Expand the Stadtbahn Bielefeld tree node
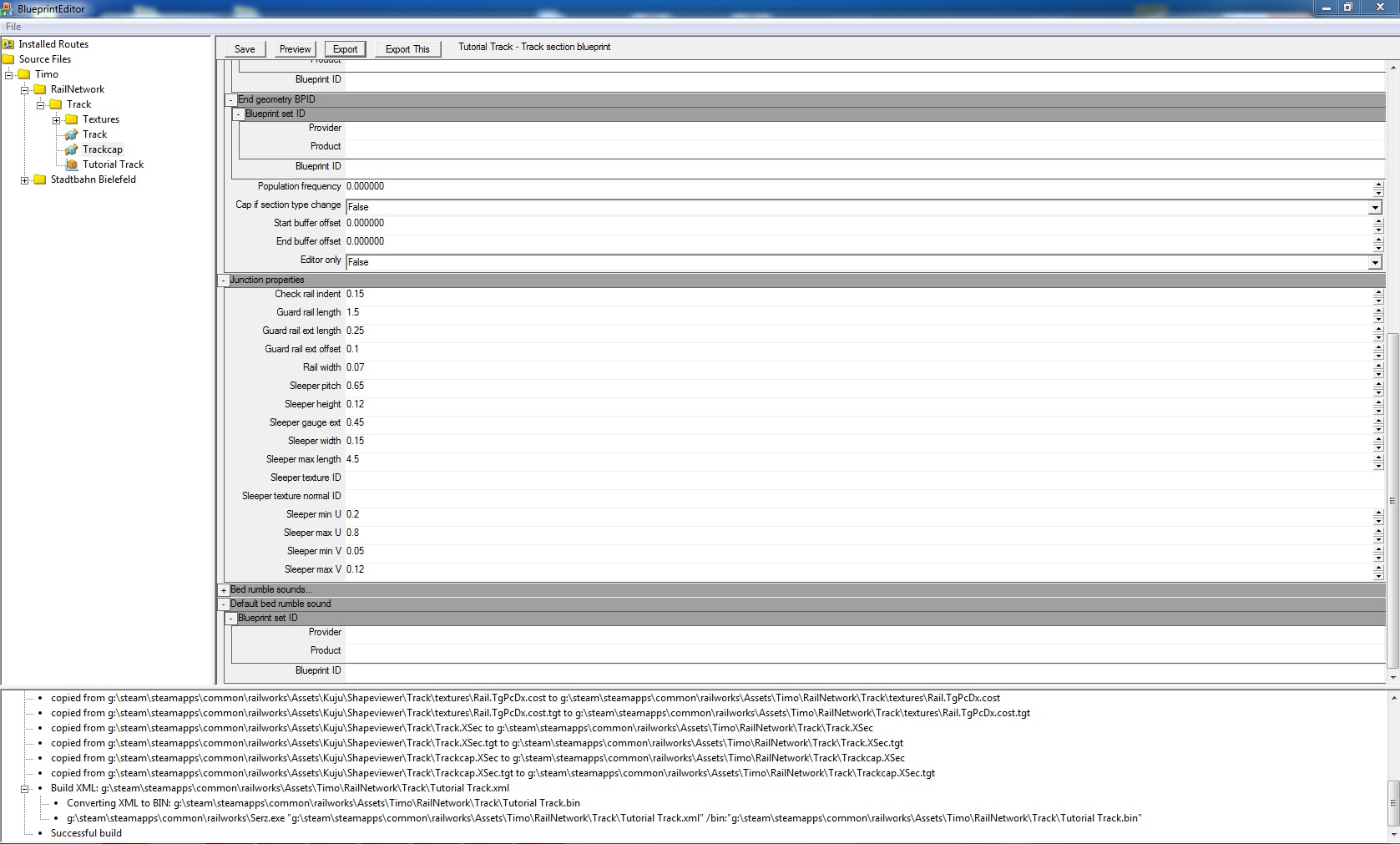Screen dimensions: 1400x844 click(x=25, y=179)
